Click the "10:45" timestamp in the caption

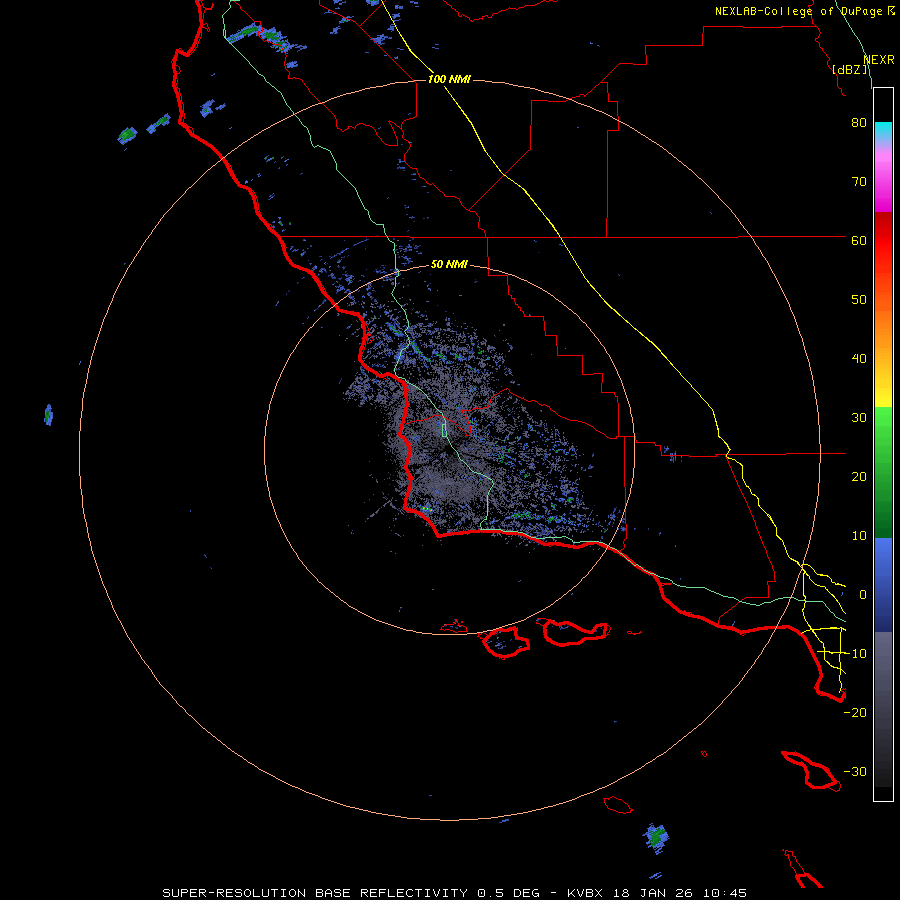[725, 893]
